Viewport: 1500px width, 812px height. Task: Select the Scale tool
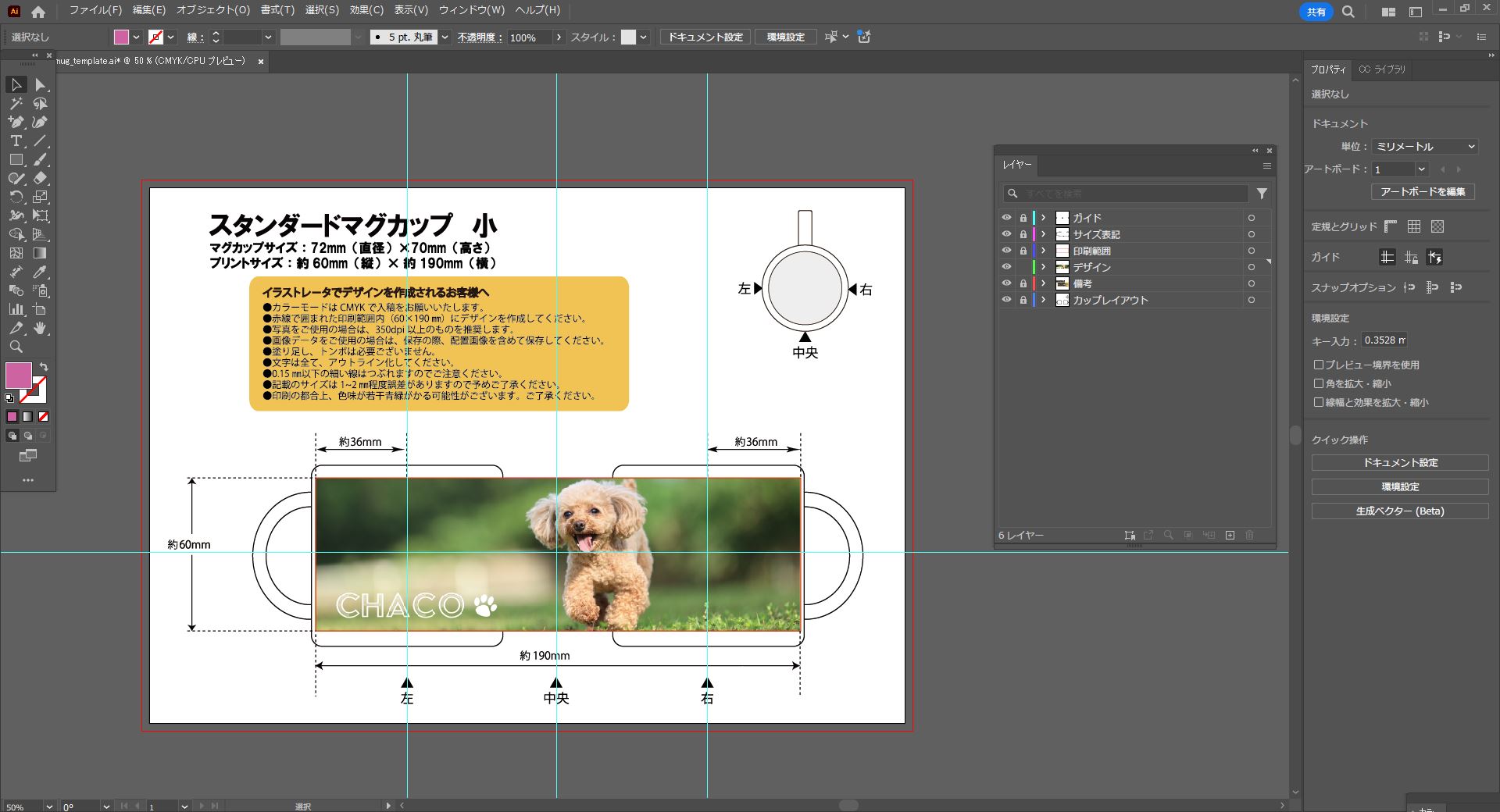pyautogui.click(x=41, y=197)
